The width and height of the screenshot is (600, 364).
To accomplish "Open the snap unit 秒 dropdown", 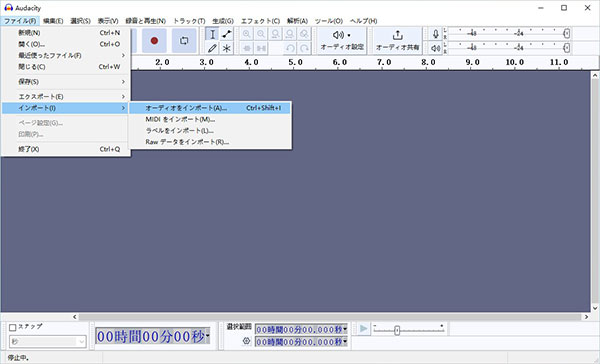I will tap(48, 341).
